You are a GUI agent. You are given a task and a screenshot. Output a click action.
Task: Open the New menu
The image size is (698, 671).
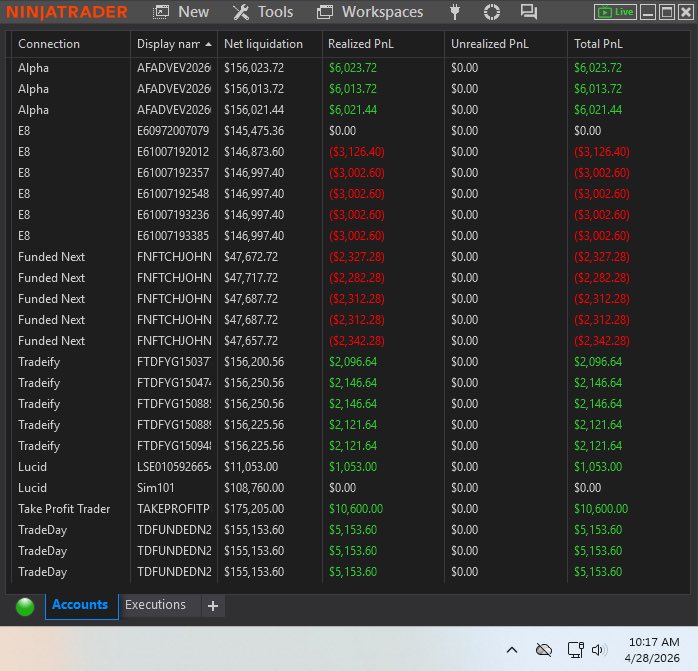[181, 12]
